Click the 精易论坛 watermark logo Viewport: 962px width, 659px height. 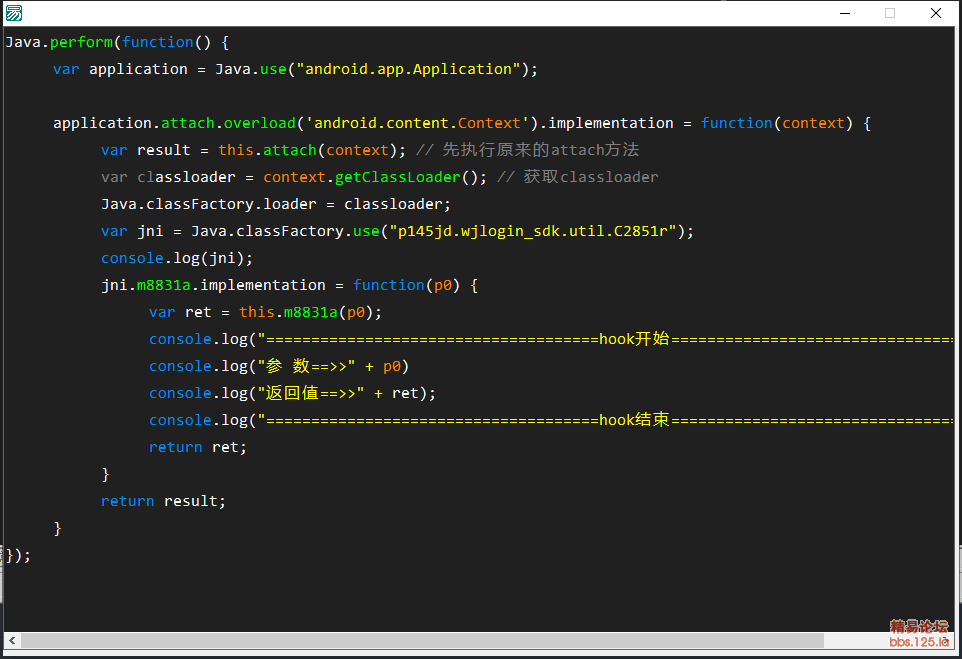[x=918, y=633]
